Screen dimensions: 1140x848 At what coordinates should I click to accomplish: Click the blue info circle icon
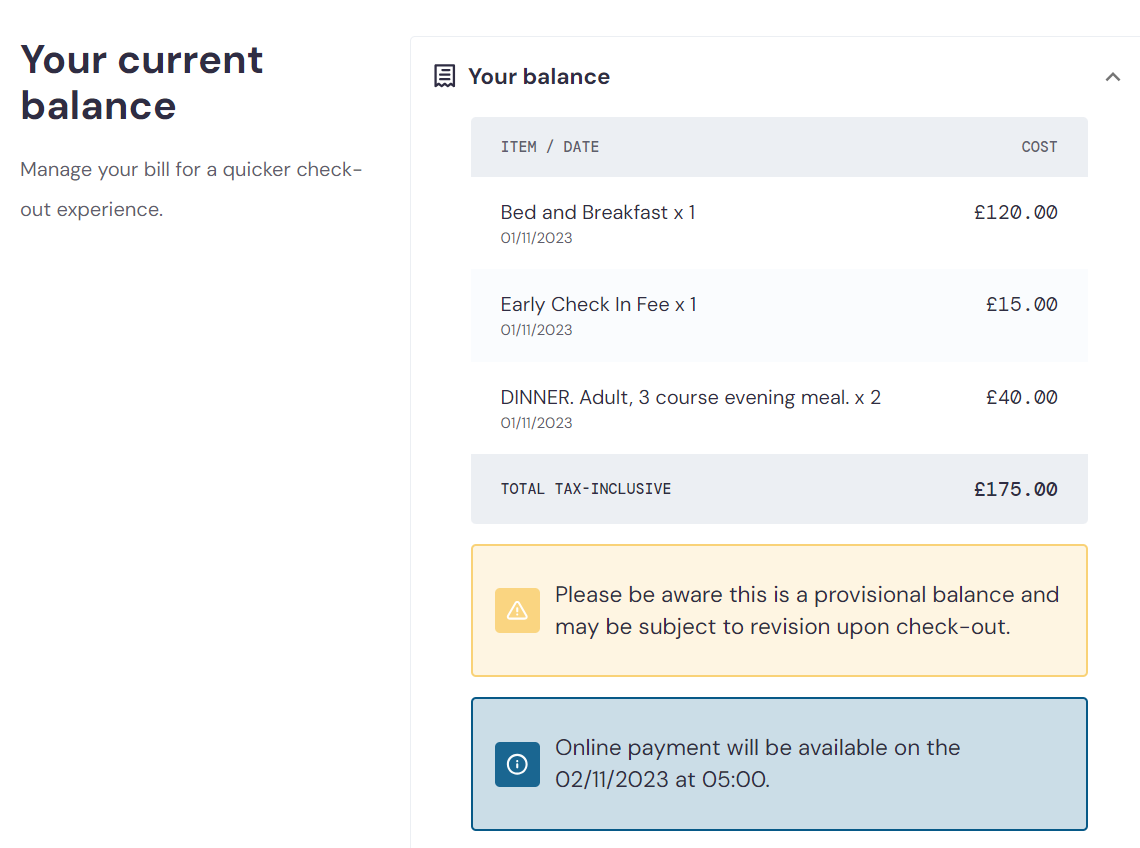(517, 764)
